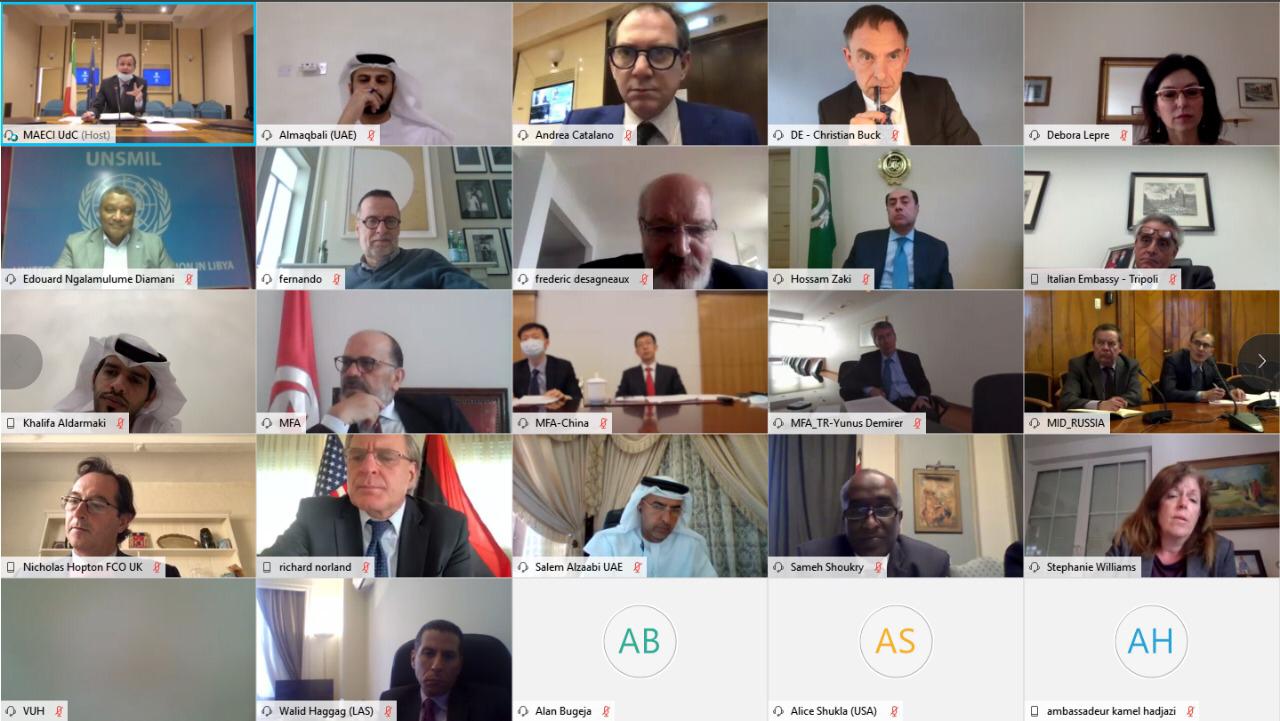The width and height of the screenshot is (1280, 721).
Task: Click the device icon beside richard norland
Action: [x=267, y=567]
